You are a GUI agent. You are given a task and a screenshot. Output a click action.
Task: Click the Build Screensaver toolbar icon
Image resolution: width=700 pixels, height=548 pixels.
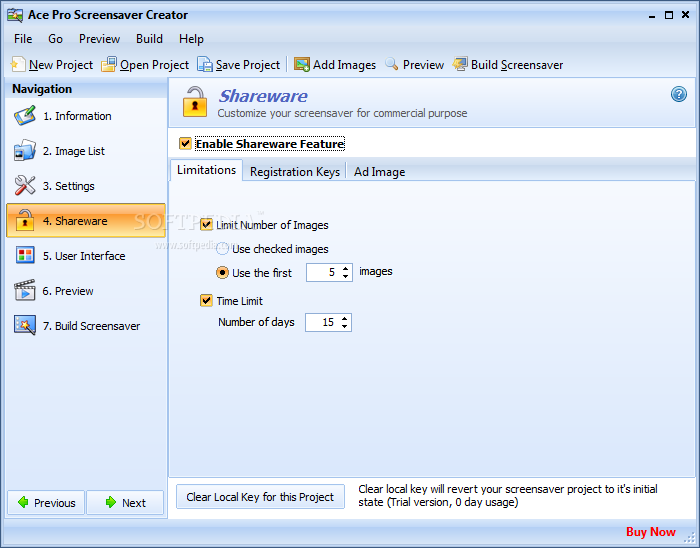460,64
